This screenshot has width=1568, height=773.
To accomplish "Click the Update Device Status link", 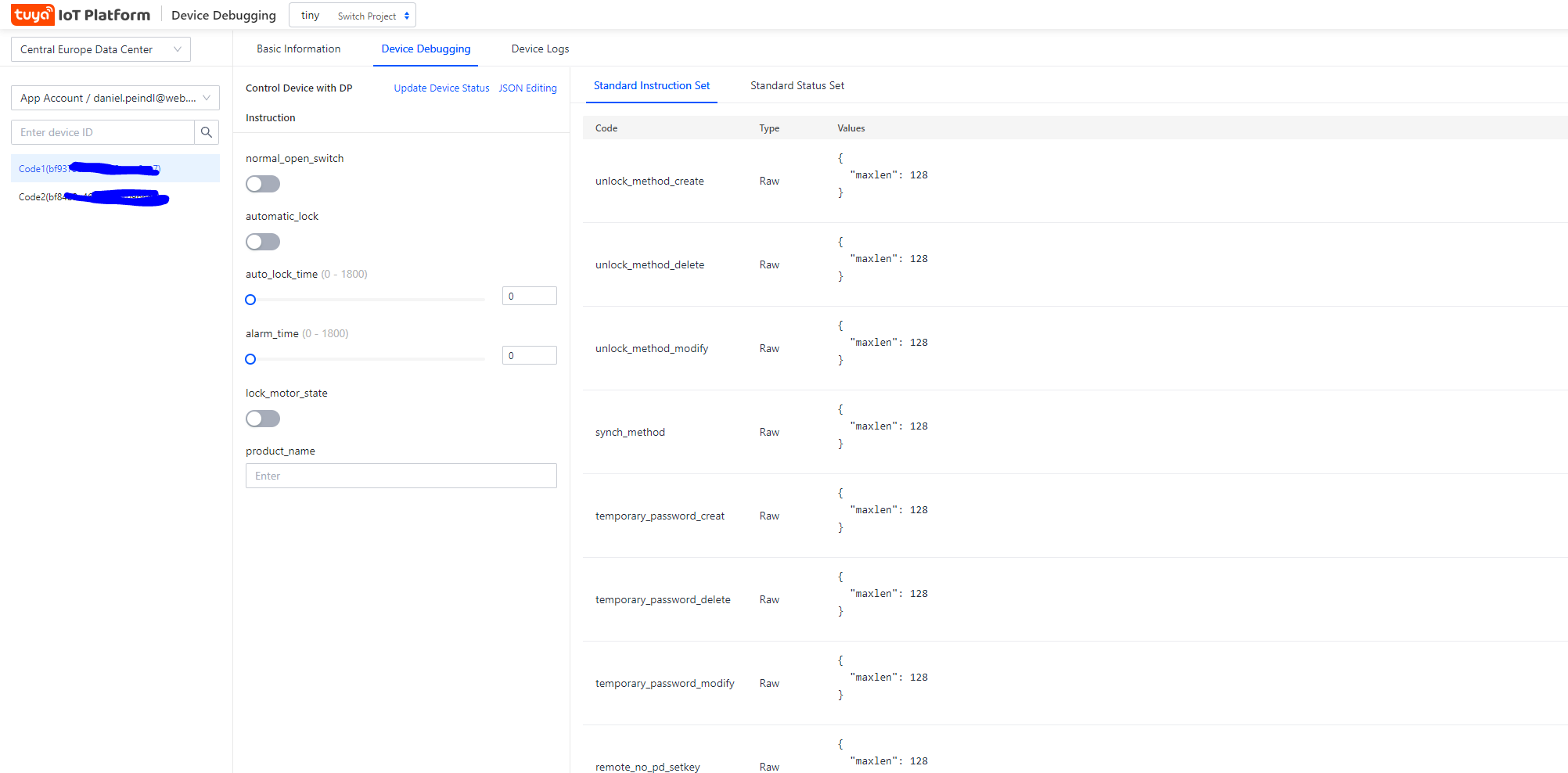I will click(x=441, y=88).
